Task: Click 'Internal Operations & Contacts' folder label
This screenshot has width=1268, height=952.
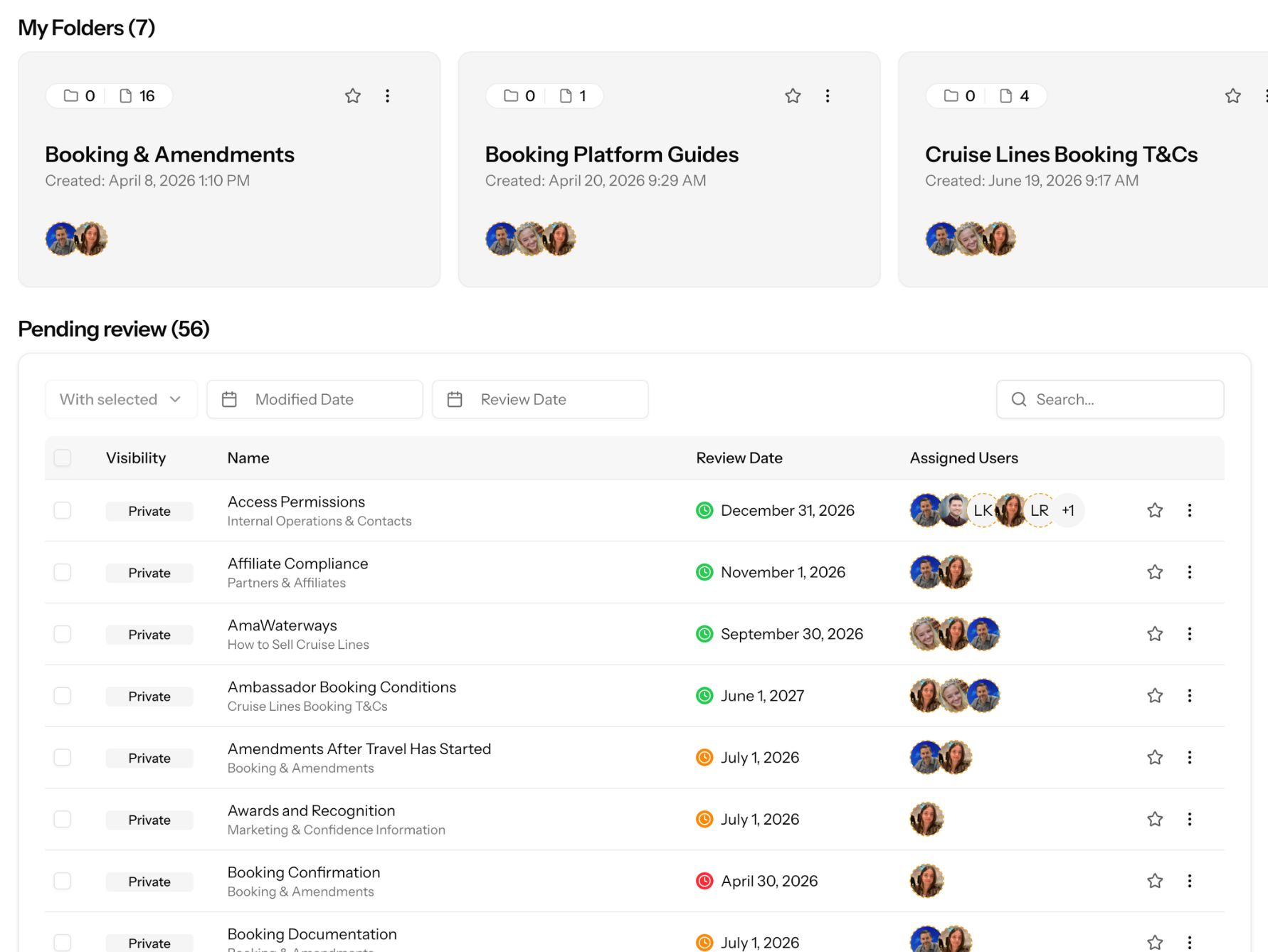Action: [x=319, y=521]
